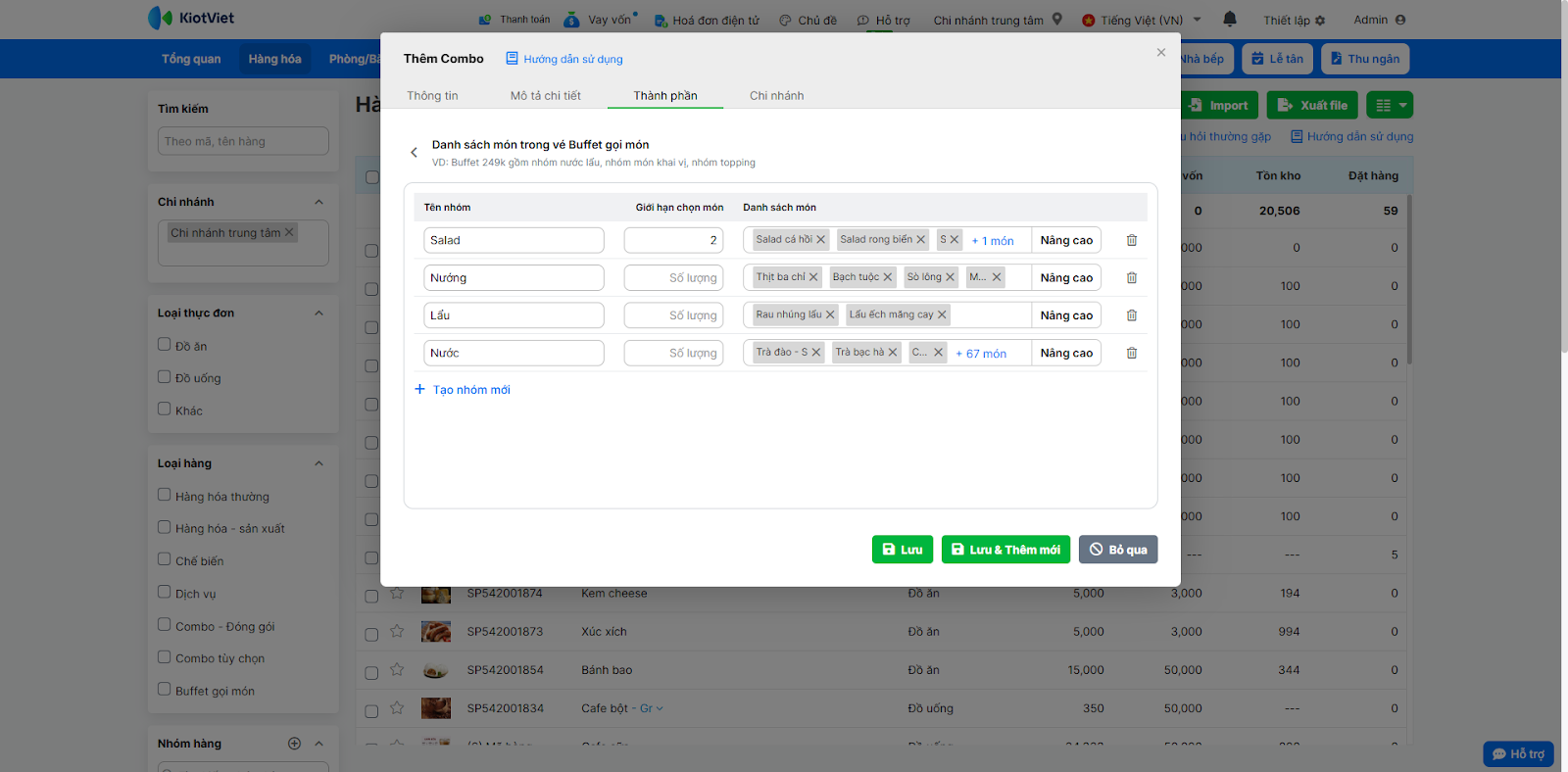Collapse the Loại hàng panel

[x=318, y=463]
